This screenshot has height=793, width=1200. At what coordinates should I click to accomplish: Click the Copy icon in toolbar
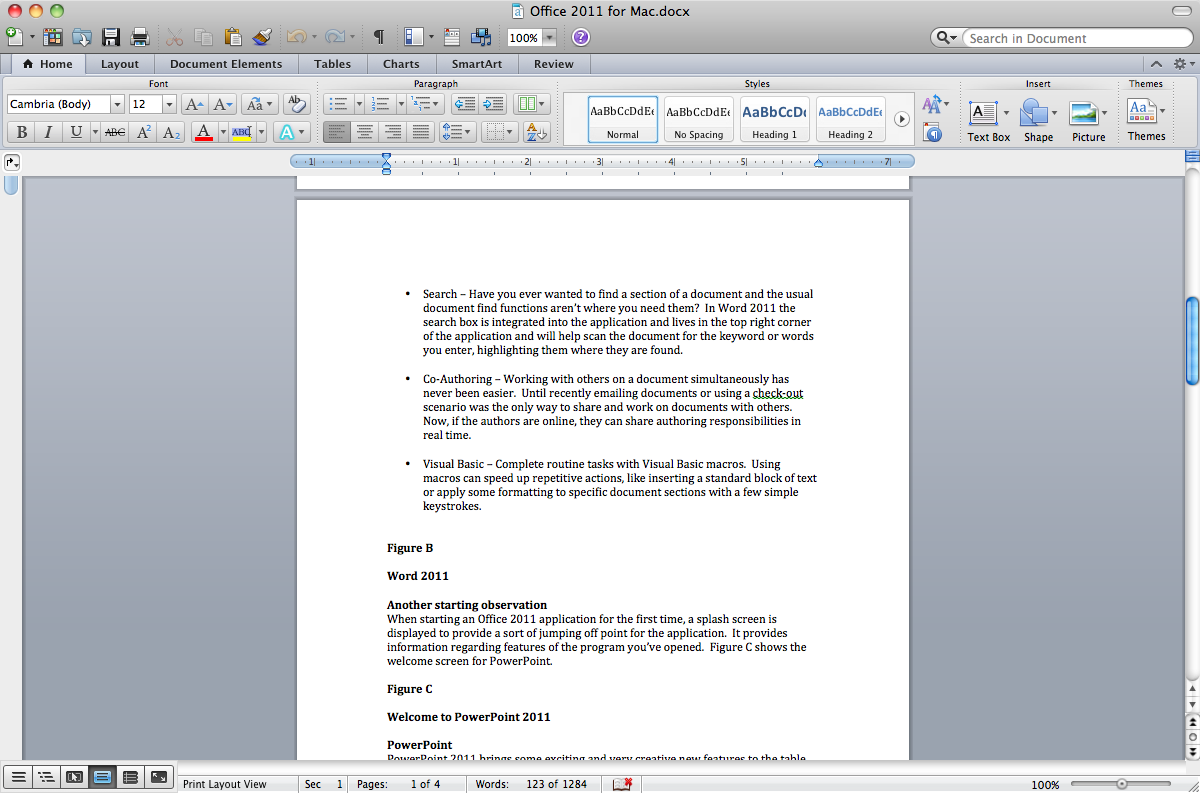pyautogui.click(x=203, y=38)
